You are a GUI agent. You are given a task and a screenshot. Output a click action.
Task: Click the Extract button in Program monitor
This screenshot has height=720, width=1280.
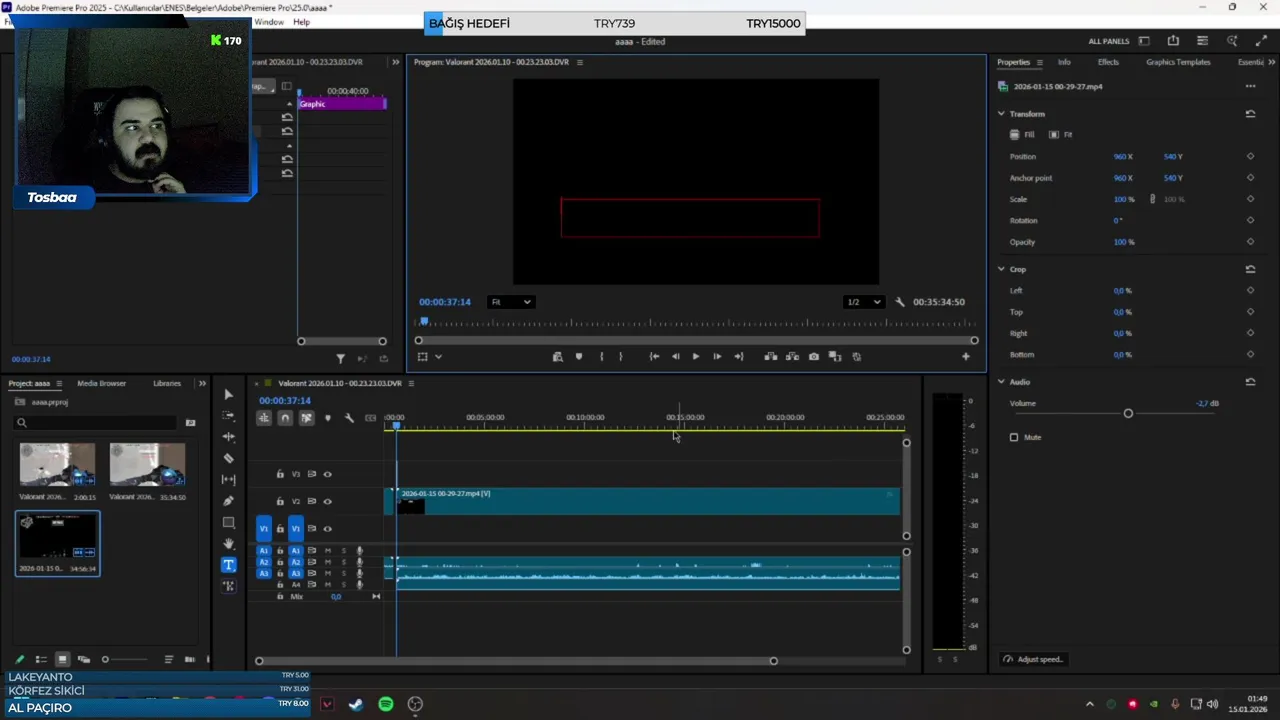pyautogui.click(x=792, y=357)
